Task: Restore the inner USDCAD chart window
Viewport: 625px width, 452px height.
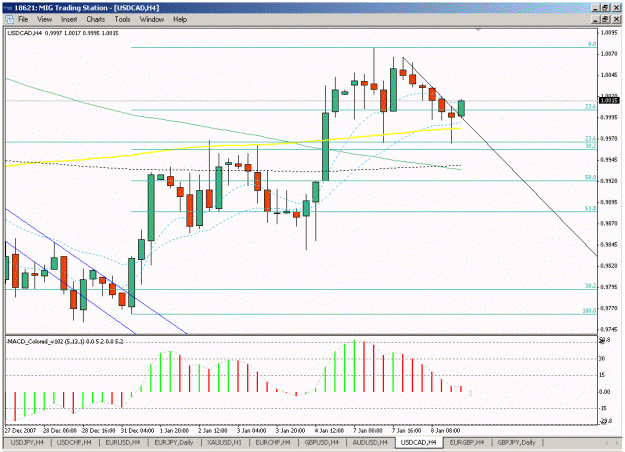Action: point(605,19)
